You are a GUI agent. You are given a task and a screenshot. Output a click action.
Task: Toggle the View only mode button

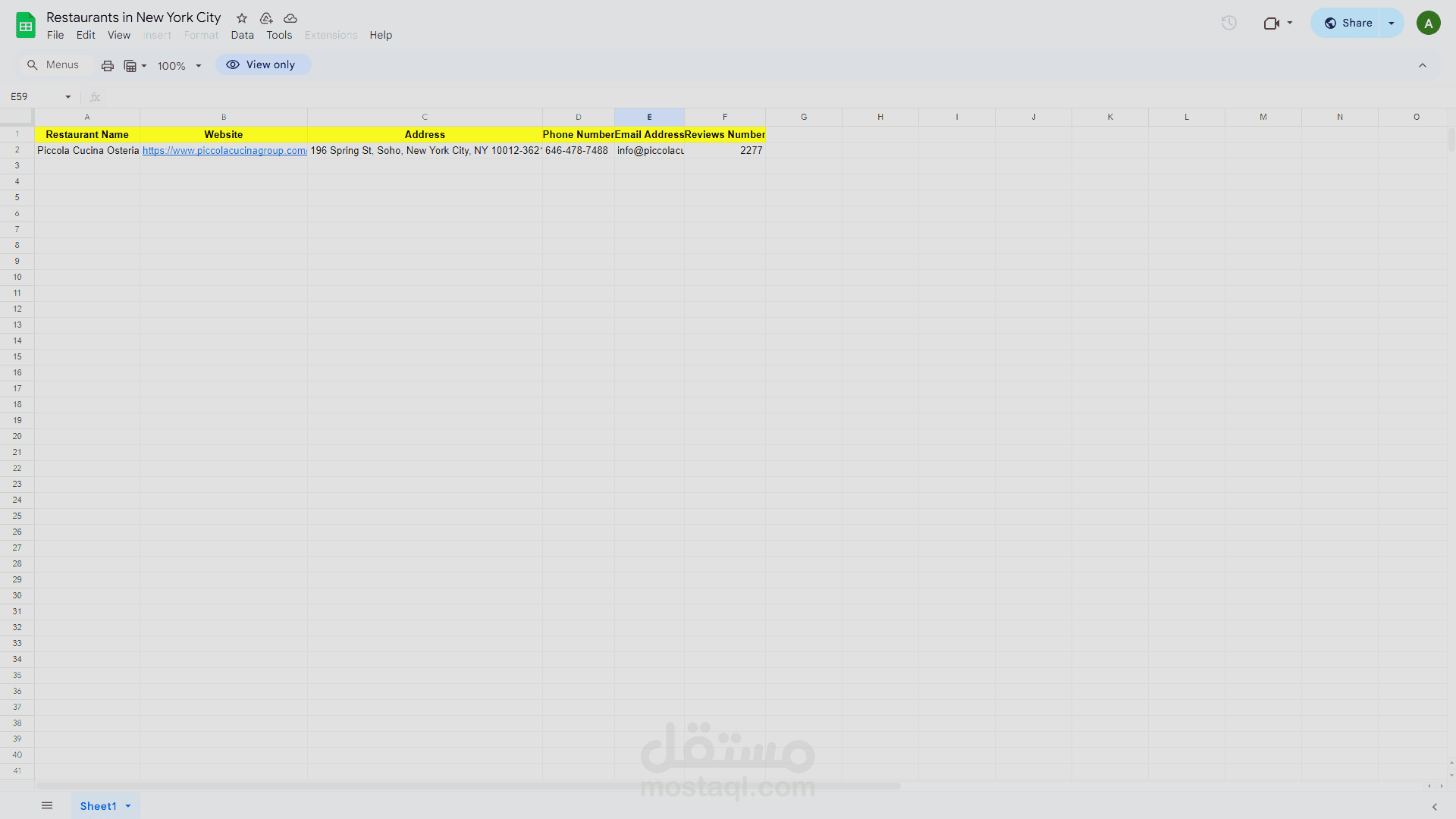click(x=262, y=64)
